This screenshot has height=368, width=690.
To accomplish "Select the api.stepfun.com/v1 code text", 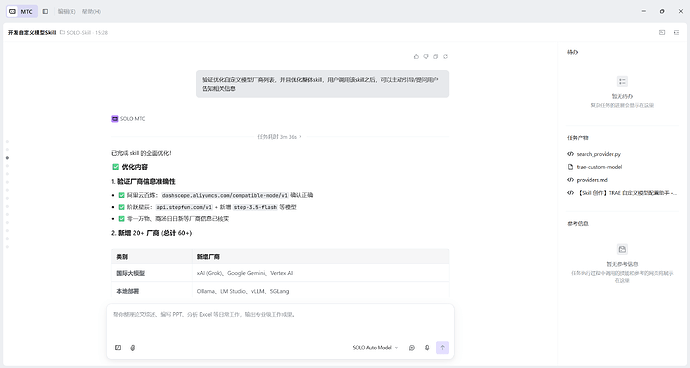I will (184, 207).
